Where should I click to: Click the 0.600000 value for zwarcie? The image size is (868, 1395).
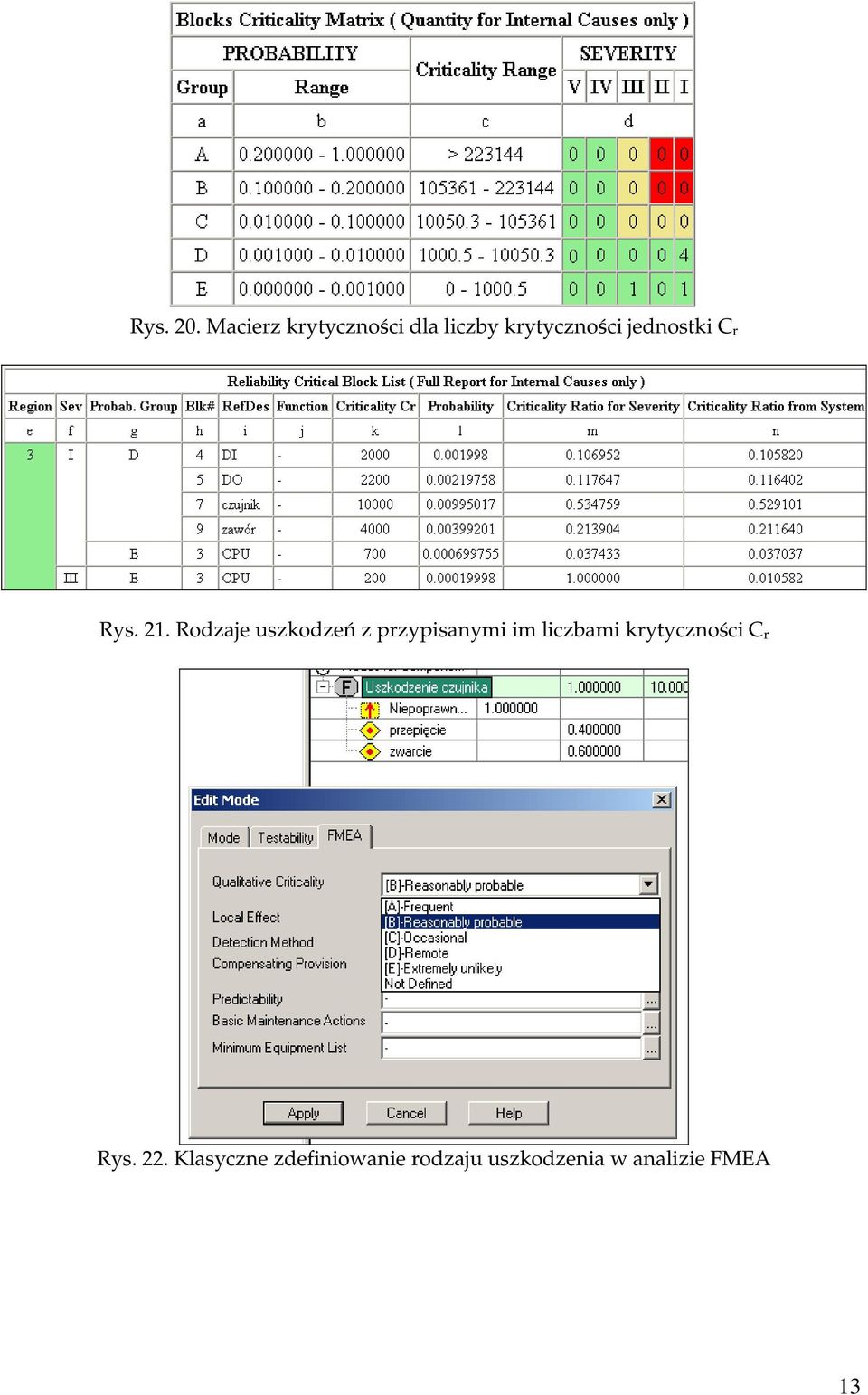tap(594, 750)
